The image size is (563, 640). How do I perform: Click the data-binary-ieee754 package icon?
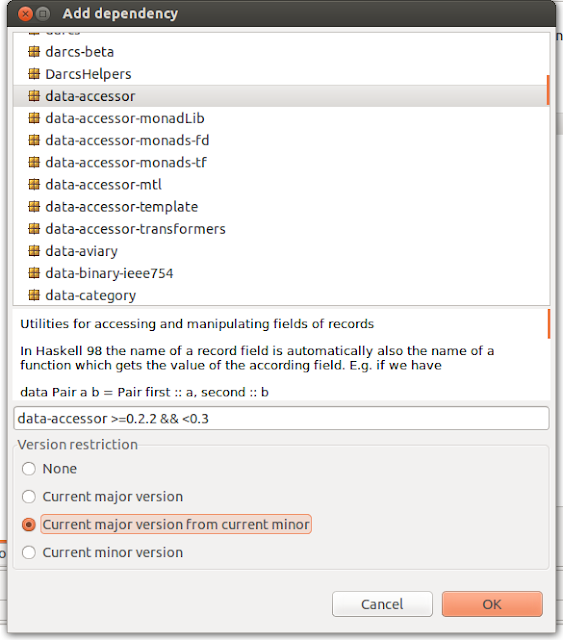coord(34,273)
